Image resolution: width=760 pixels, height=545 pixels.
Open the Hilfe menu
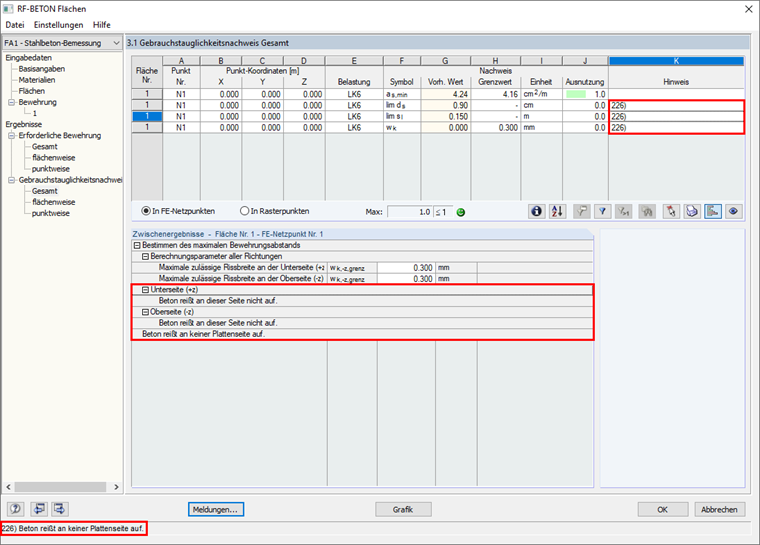[x=101, y=25]
